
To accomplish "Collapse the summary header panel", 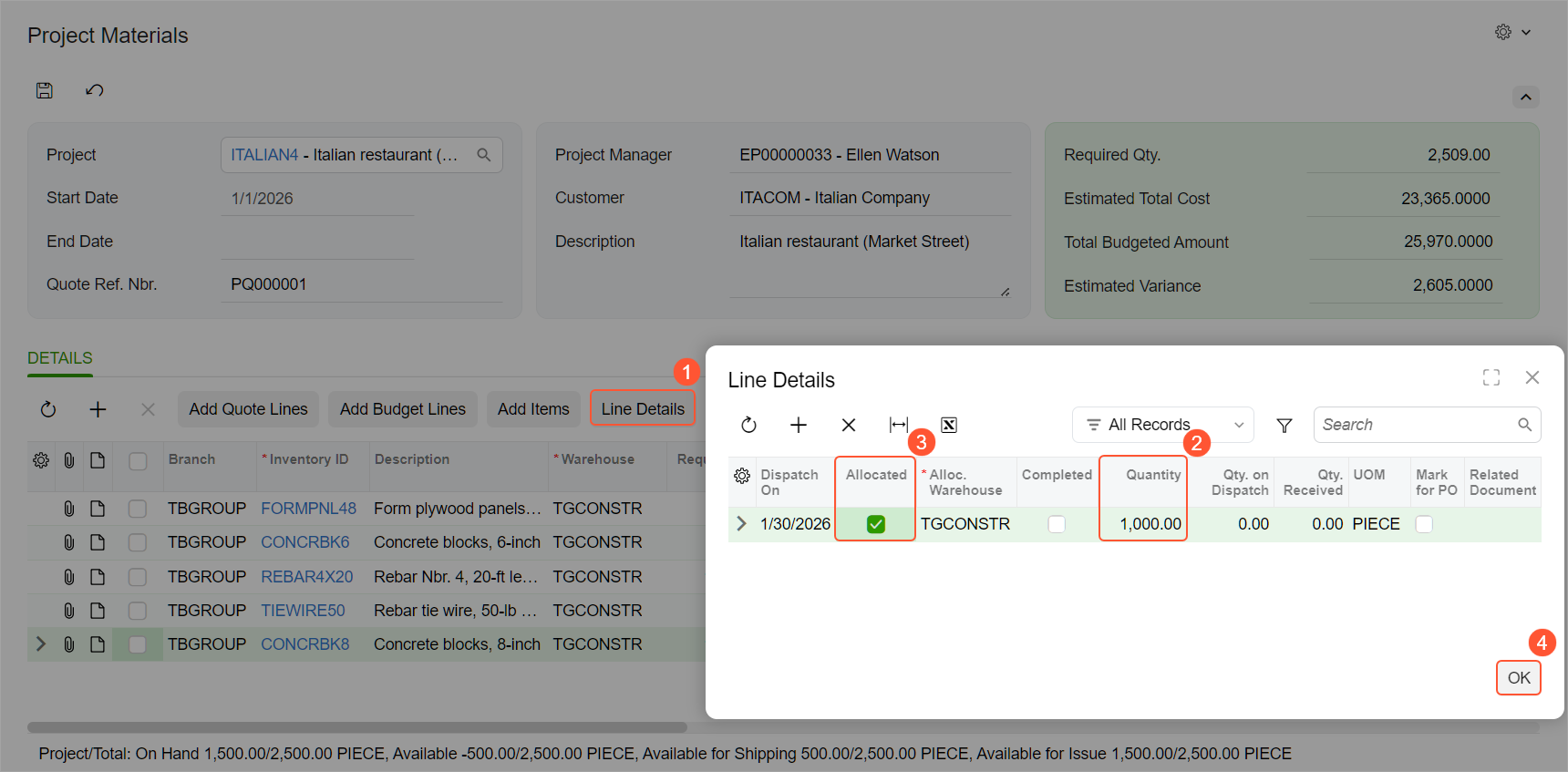I will pos(1526,97).
